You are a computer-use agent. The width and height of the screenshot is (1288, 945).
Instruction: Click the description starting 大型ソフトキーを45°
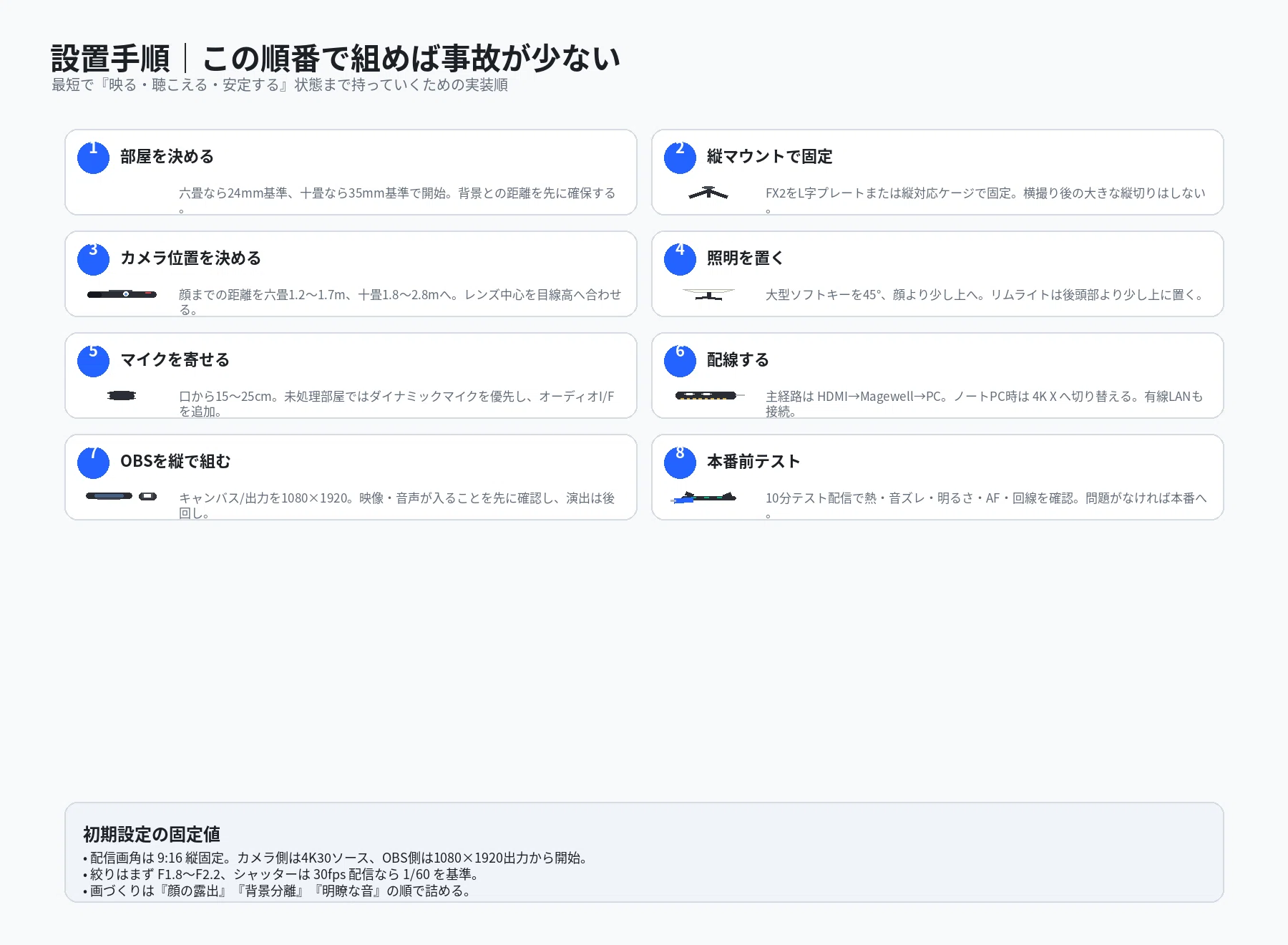point(986,295)
